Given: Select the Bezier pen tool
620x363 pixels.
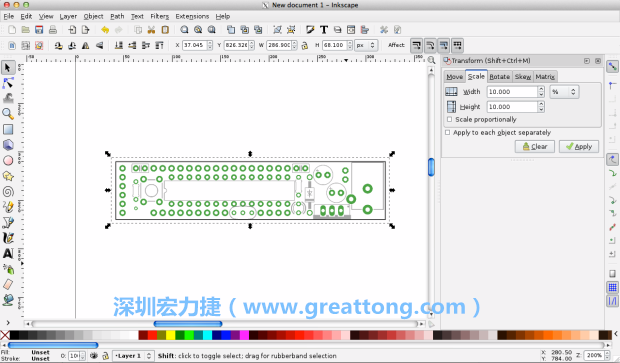Looking at the screenshot, I should coord(8,223).
